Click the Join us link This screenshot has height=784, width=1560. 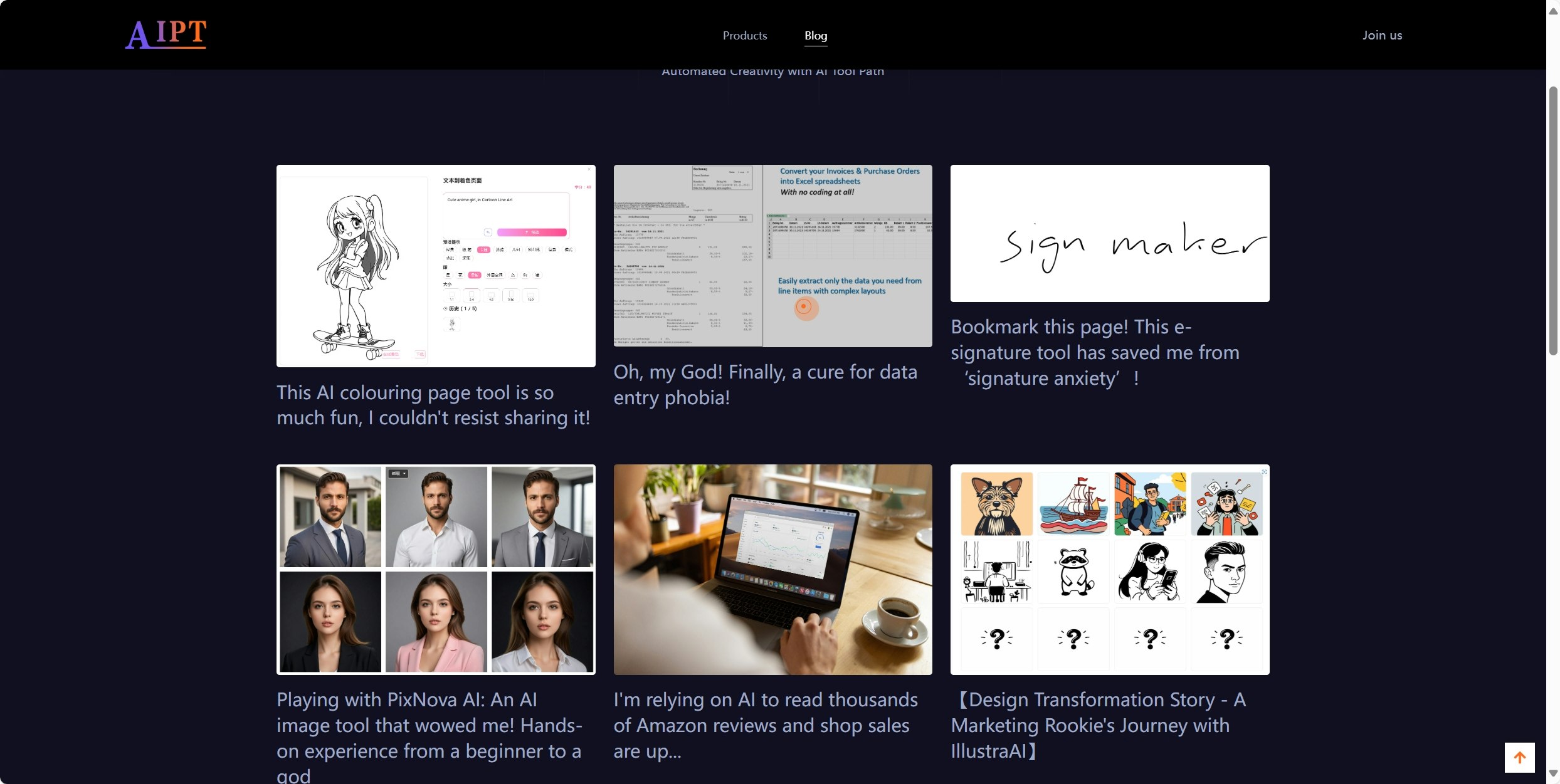1382,35
